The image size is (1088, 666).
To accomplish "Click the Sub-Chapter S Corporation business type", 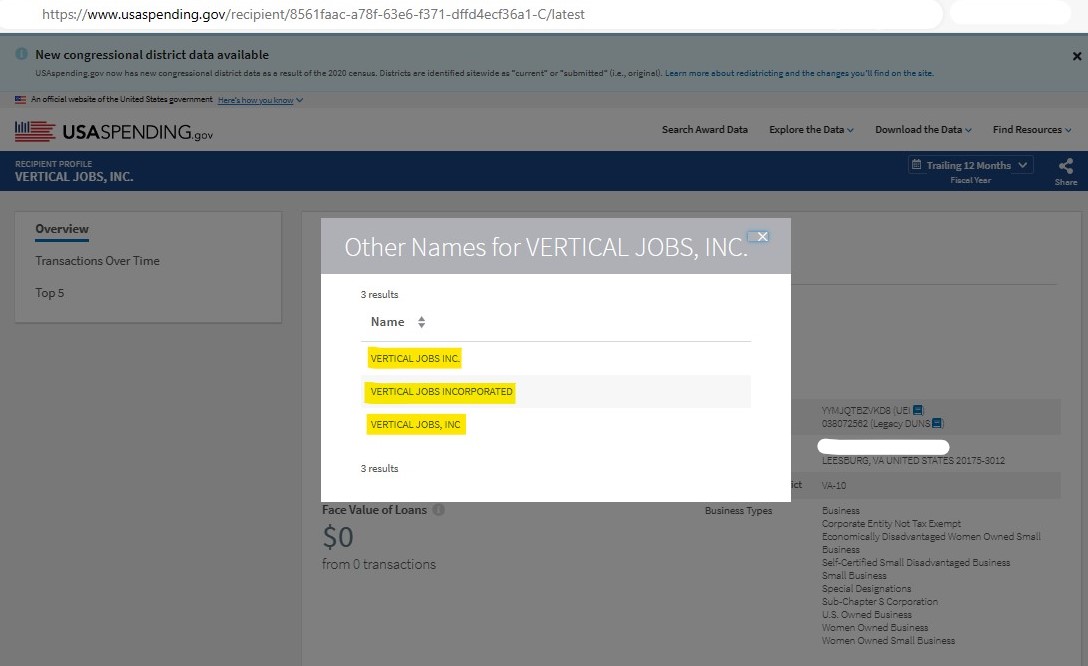I will (x=879, y=601).
